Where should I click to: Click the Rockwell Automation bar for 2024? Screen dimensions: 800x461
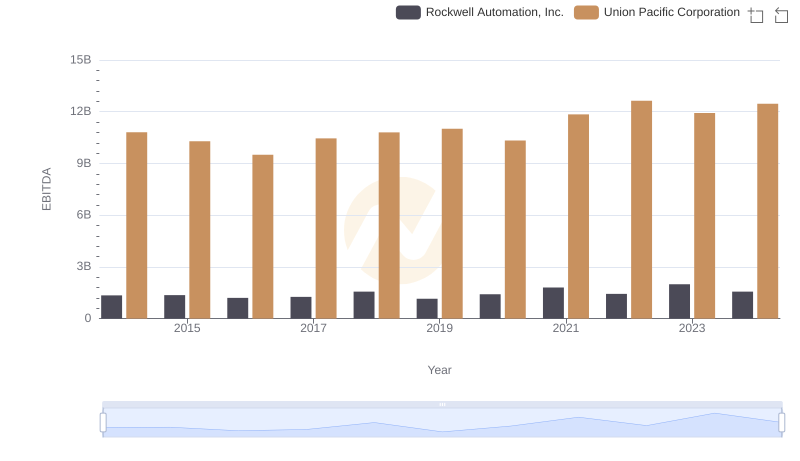(742, 305)
